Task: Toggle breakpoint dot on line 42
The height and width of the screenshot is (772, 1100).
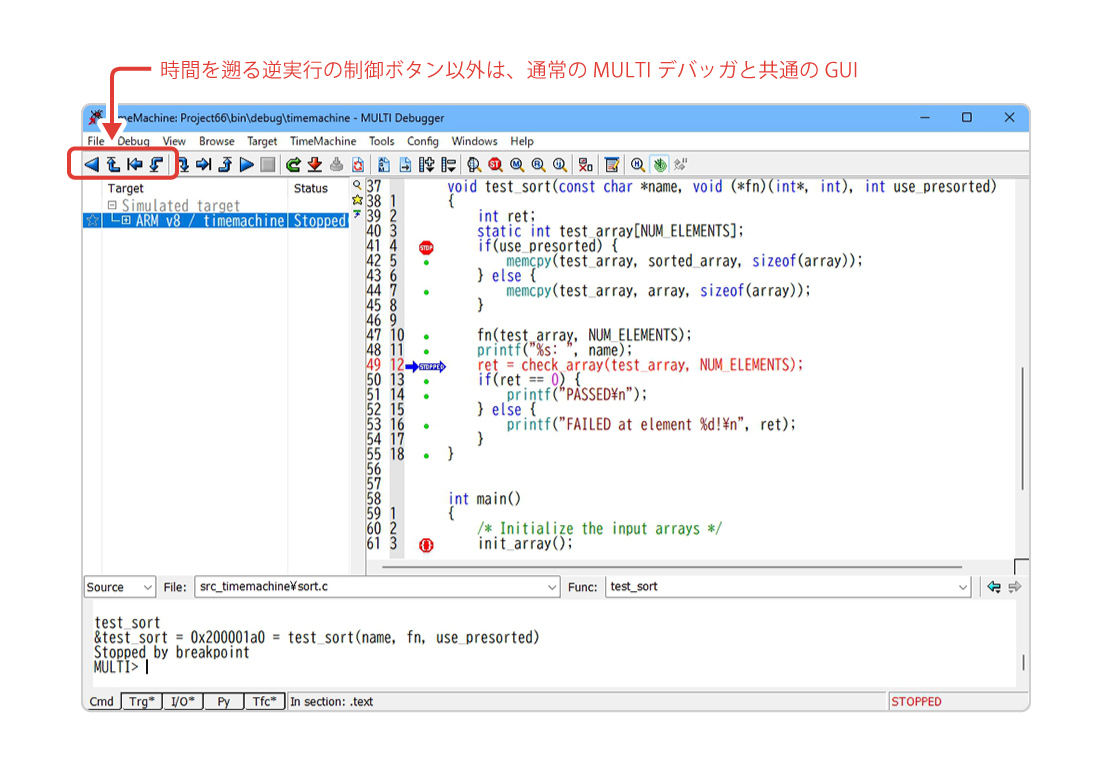Action: [x=427, y=262]
